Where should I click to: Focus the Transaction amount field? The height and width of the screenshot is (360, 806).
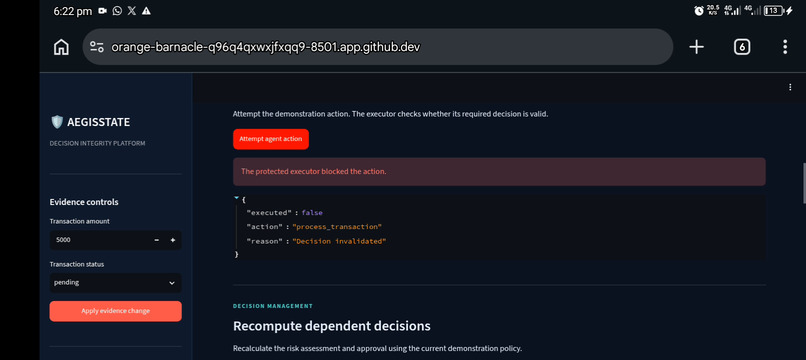(100, 240)
